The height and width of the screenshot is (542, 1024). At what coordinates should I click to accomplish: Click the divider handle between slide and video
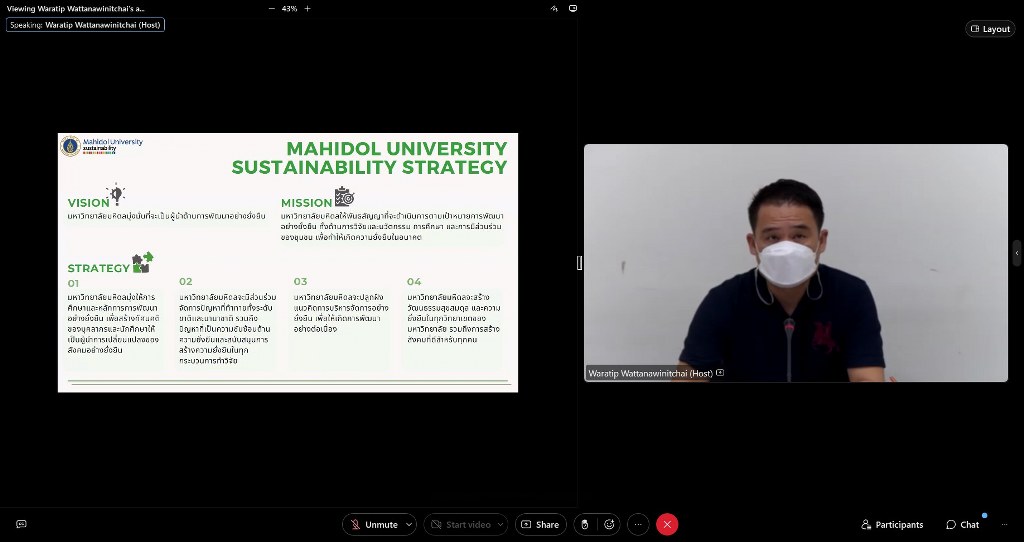579,262
